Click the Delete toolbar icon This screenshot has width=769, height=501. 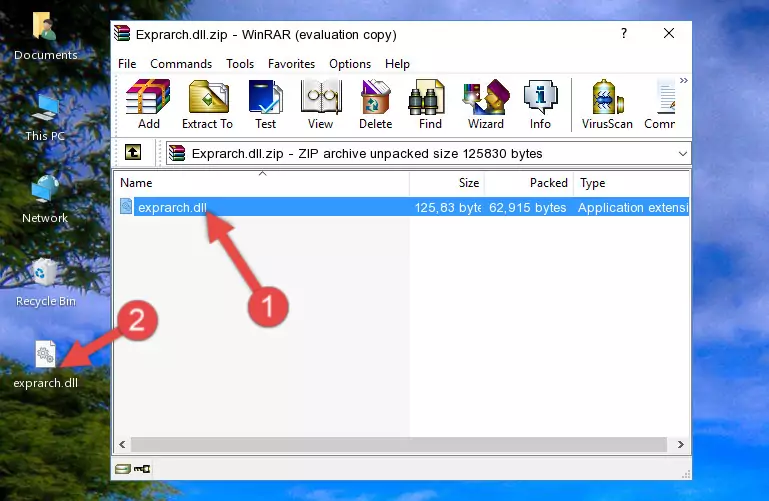(376, 104)
